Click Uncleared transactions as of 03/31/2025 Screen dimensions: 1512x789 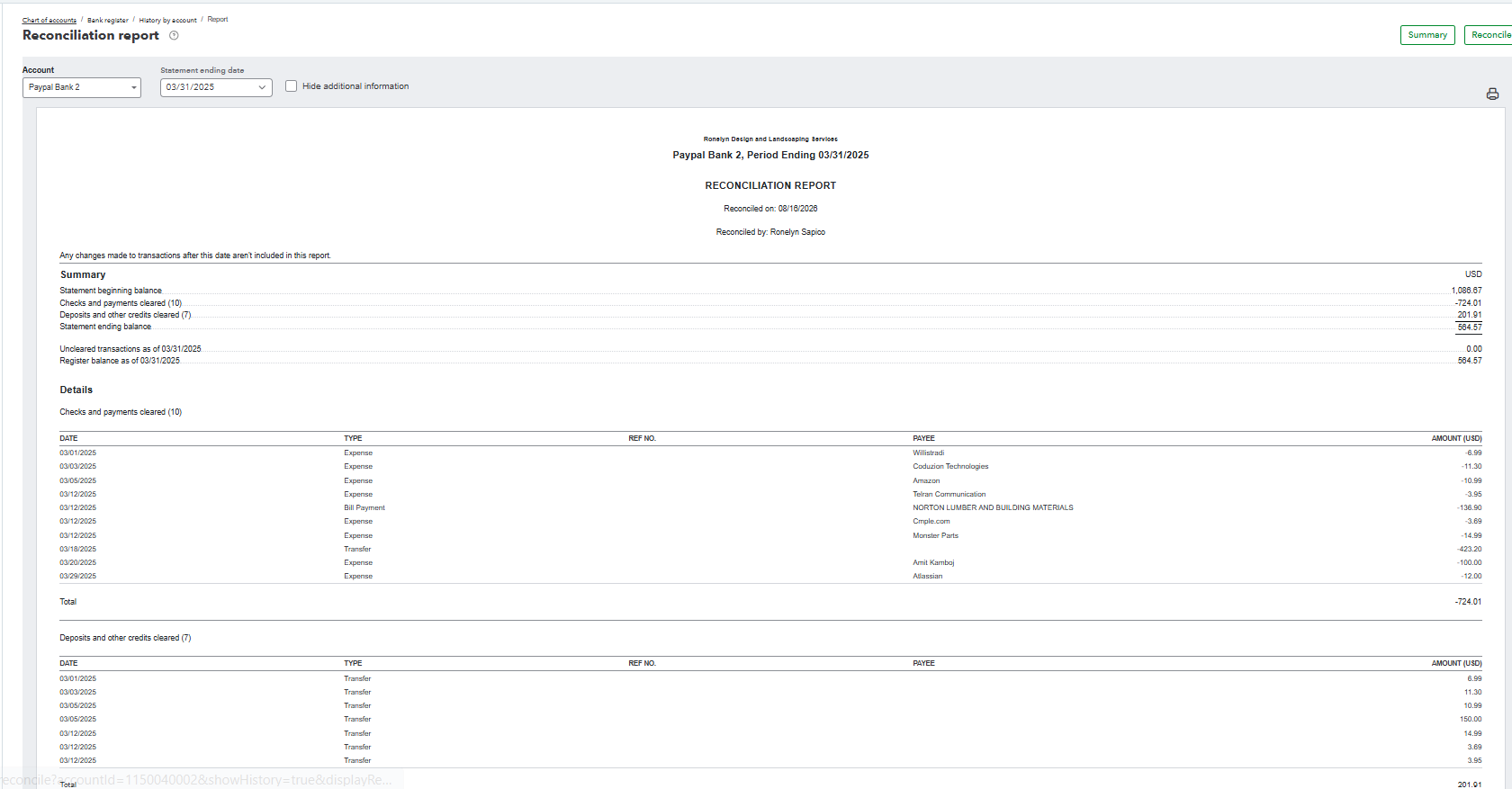130,349
